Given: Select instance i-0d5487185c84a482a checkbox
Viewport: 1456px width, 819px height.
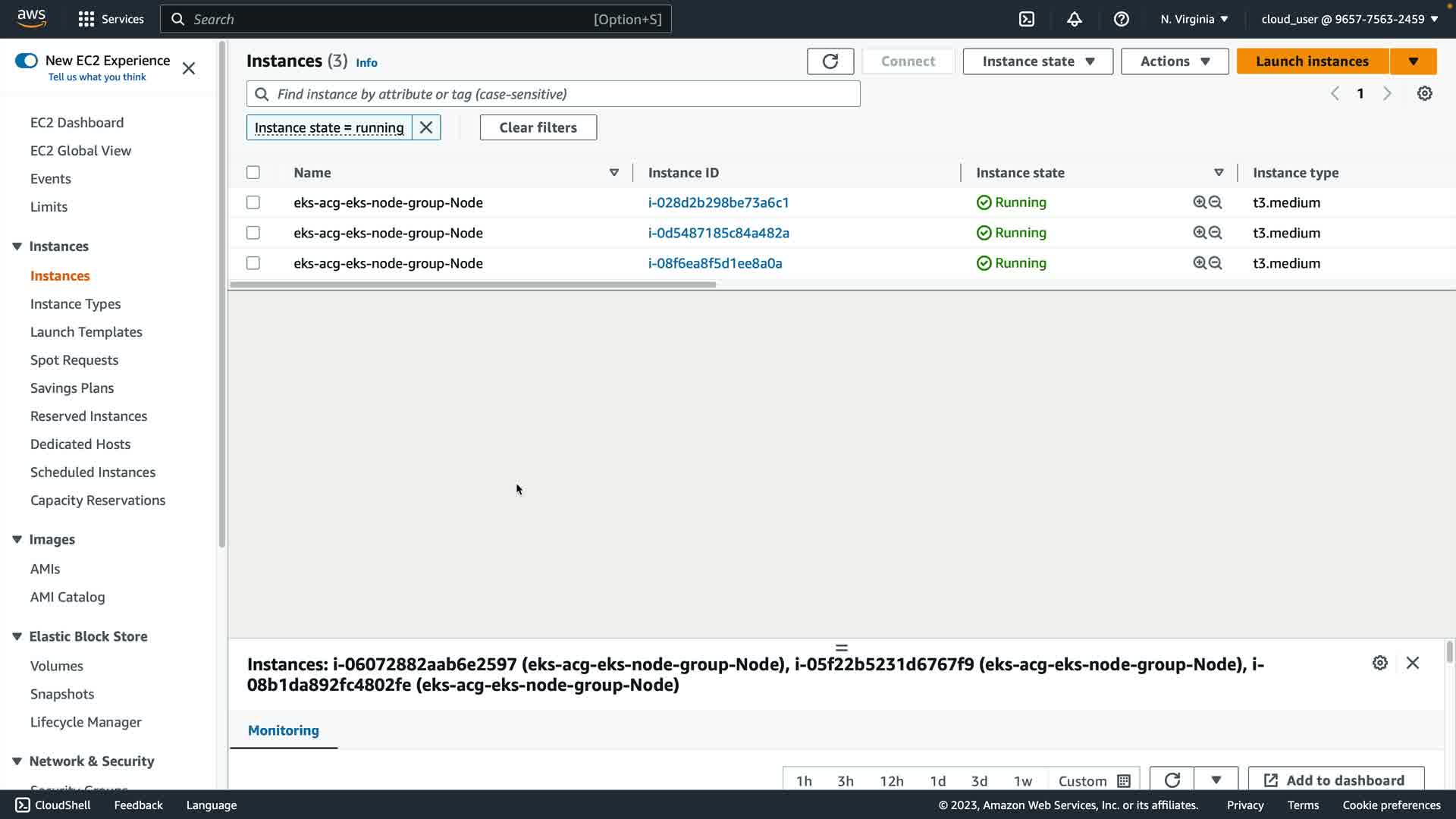Looking at the screenshot, I should pyautogui.click(x=253, y=233).
